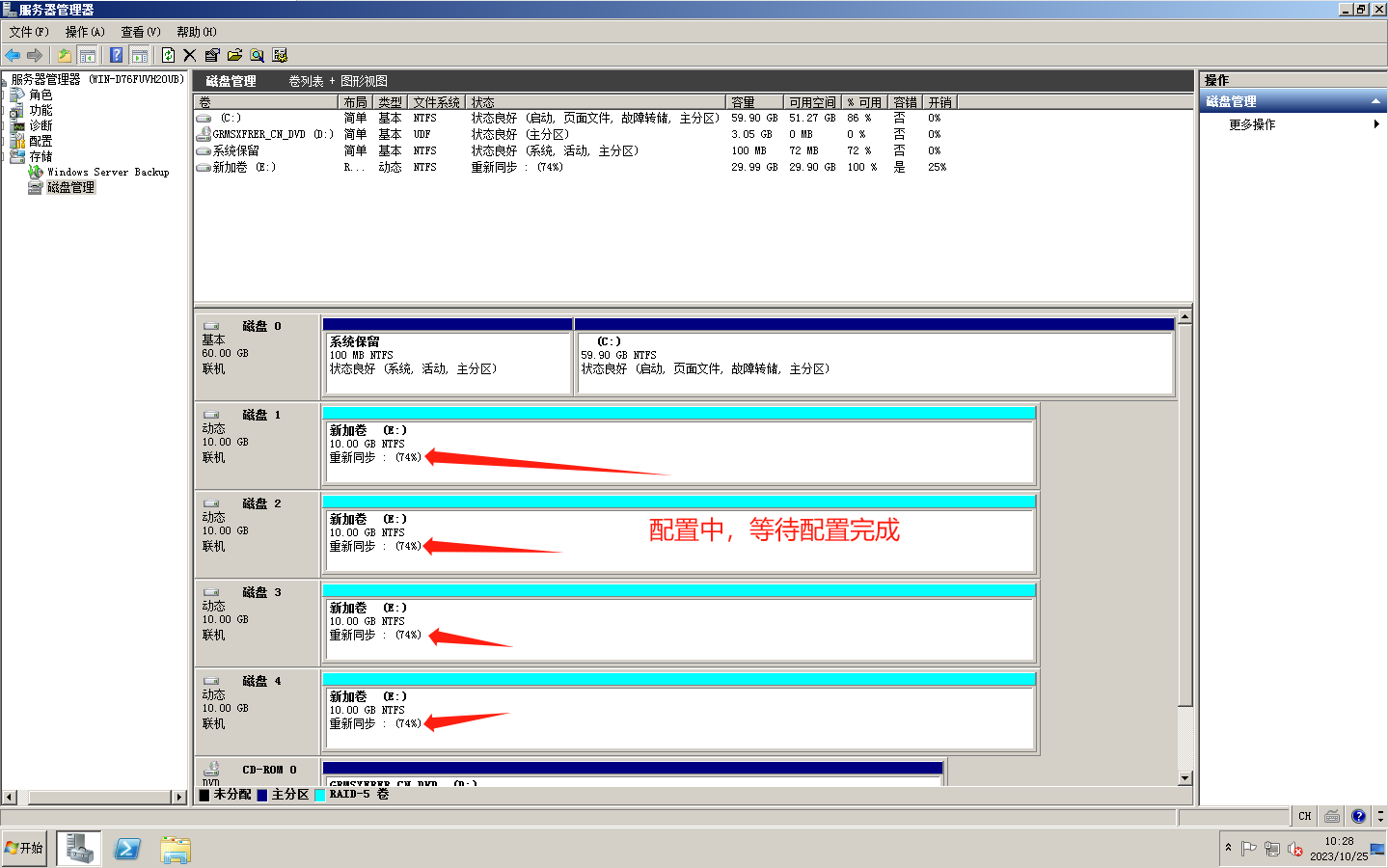Click the muted speaker tray icon
The width and height of the screenshot is (1388, 868).
pos(1295,849)
